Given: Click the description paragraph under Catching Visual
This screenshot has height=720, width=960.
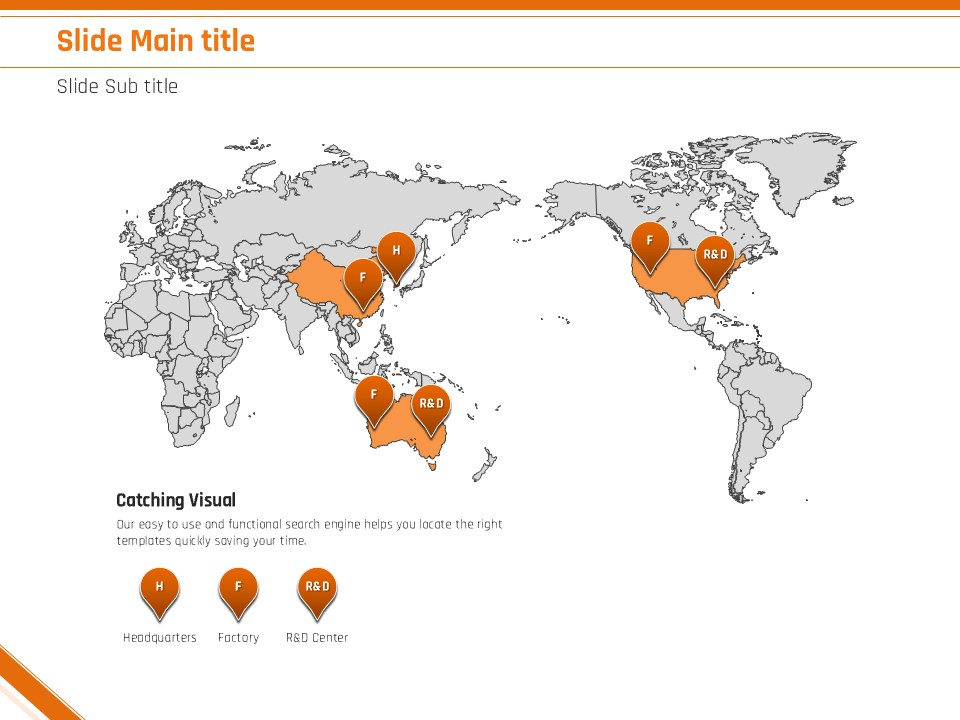Looking at the screenshot, I should [x=309, y=532].
